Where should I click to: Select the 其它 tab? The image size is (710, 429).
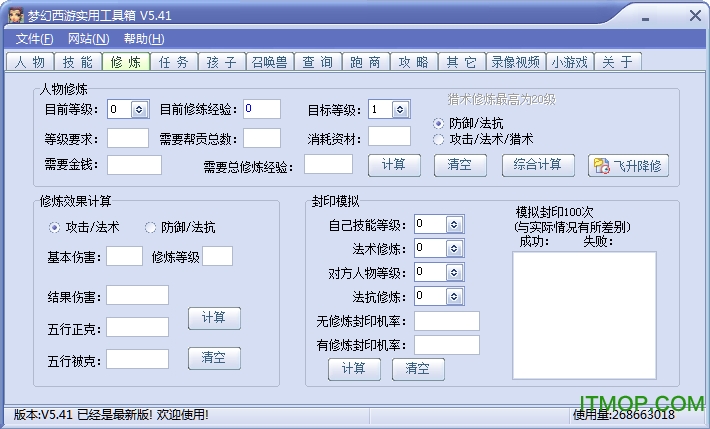[462, 62]
